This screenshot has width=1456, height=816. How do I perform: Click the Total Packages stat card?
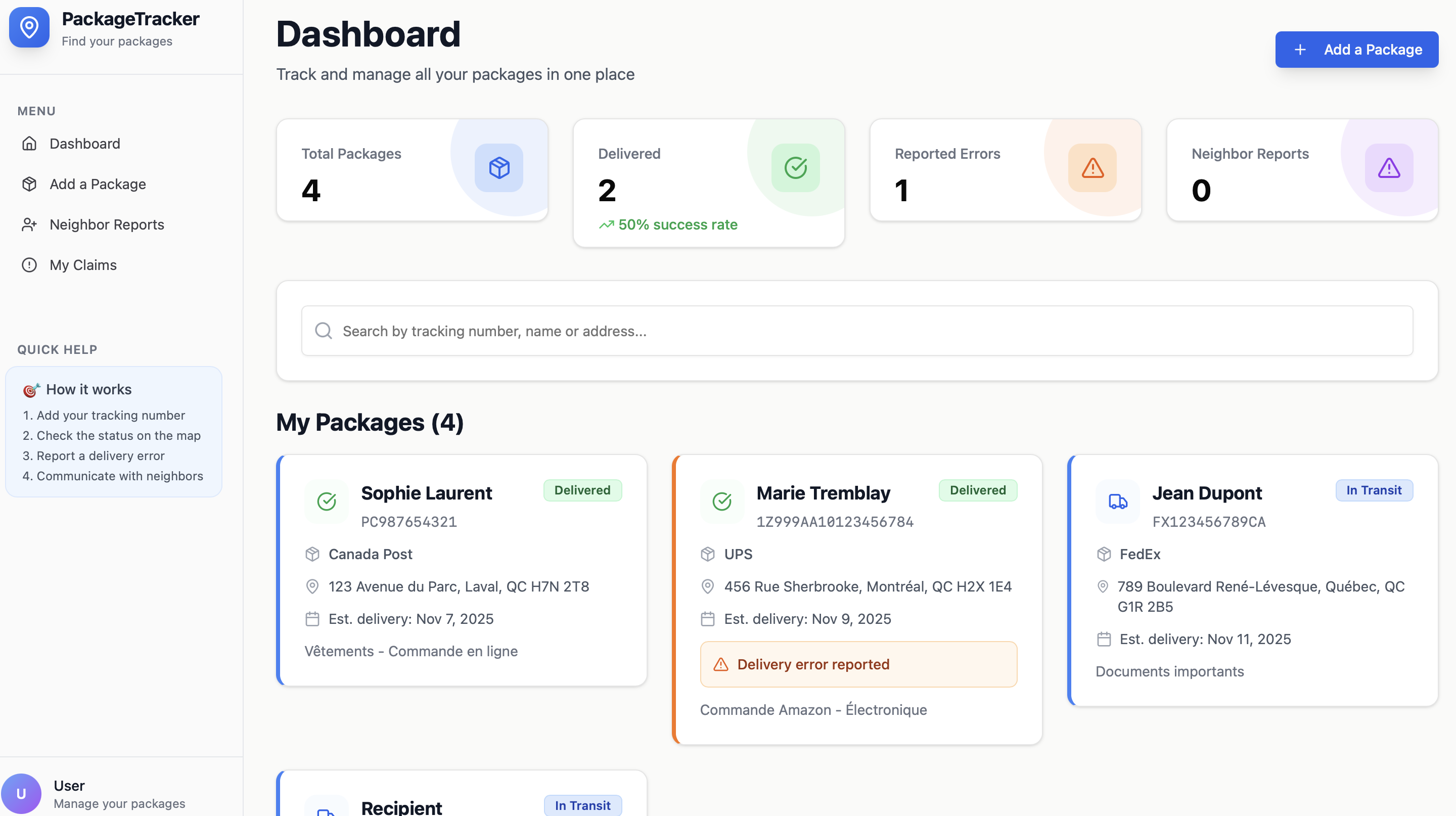coord(412,169)
